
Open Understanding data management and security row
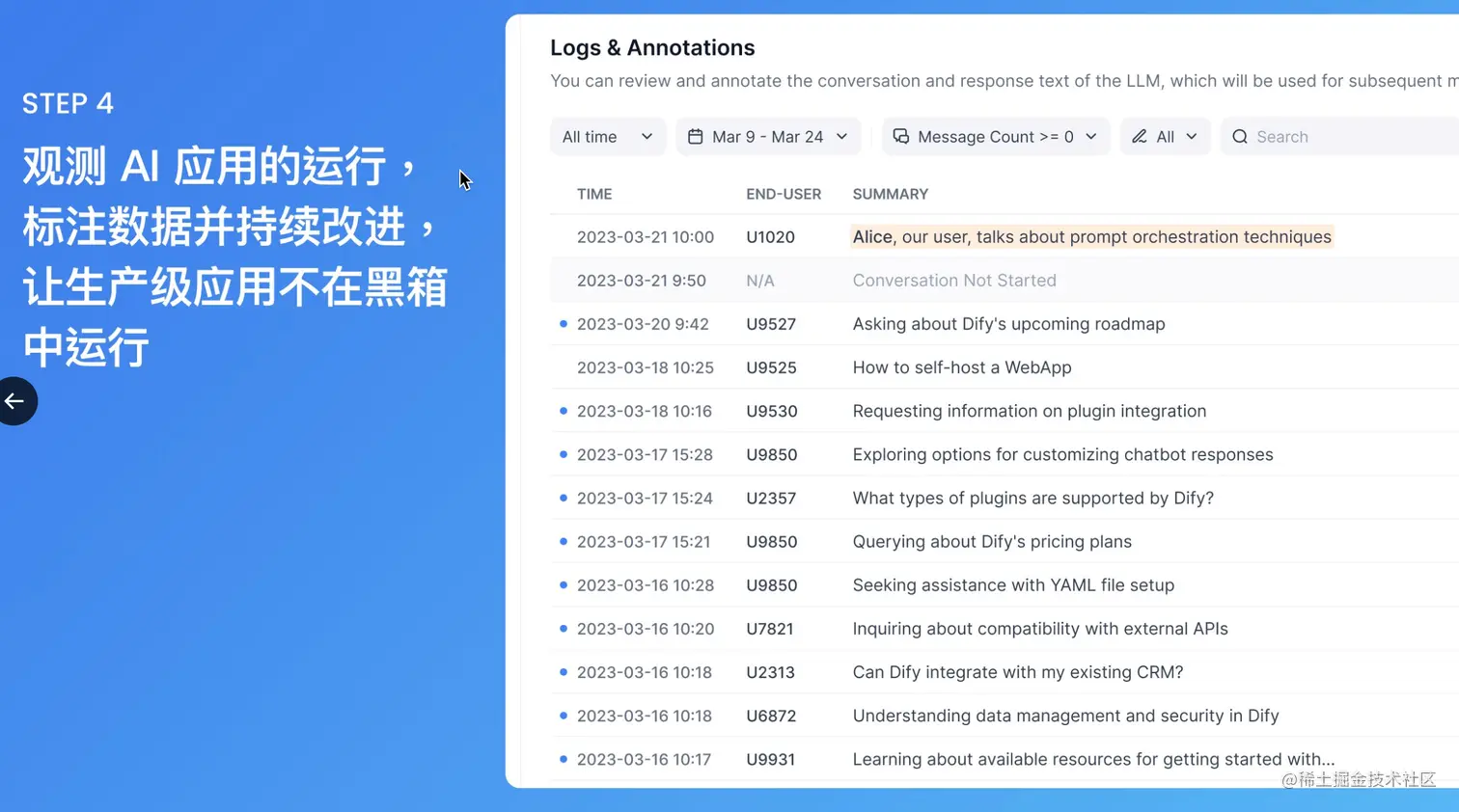coord(1005,716)
